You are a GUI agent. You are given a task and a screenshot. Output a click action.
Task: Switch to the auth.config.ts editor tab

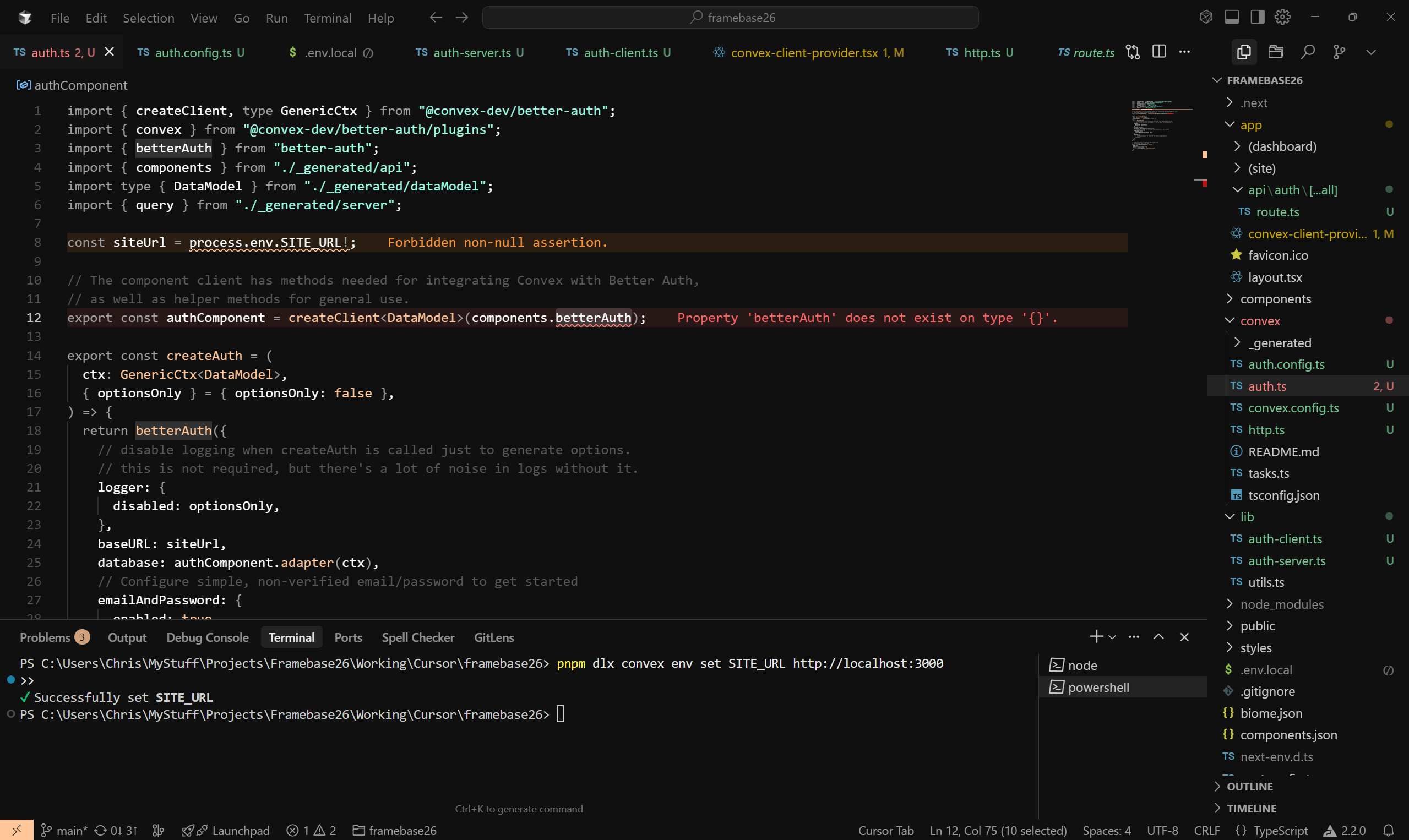(x=193, y=53)
